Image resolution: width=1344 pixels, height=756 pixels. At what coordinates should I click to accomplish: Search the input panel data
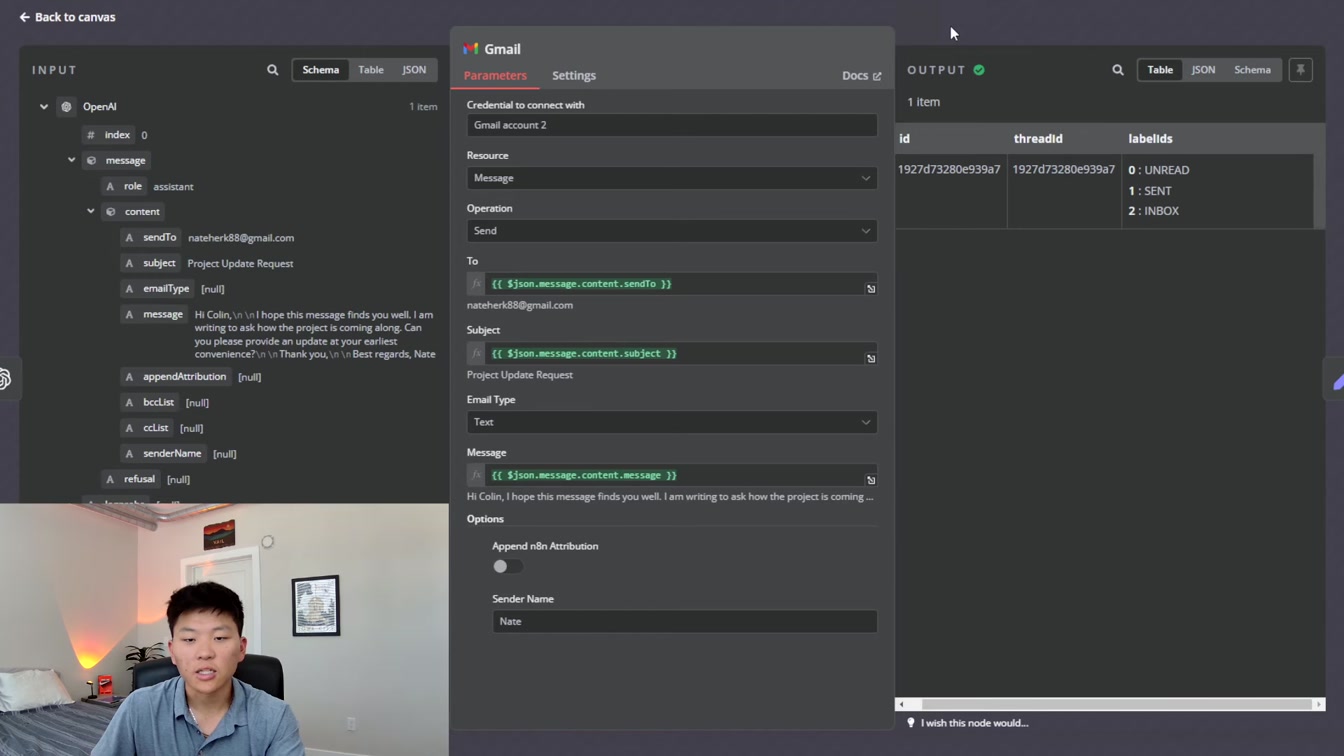(x=272, y=70)
